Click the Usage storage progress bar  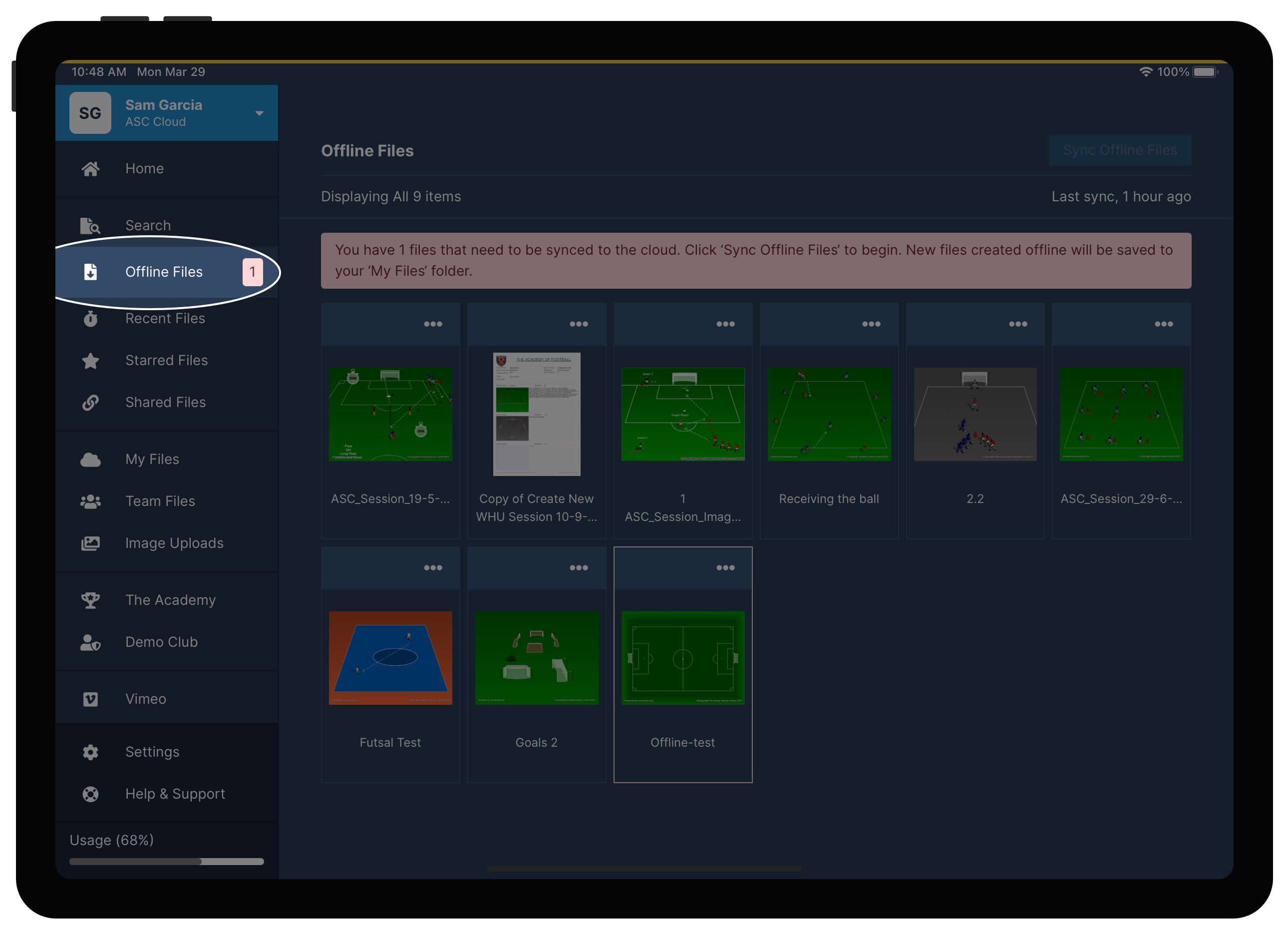click(x=166, y=862)
